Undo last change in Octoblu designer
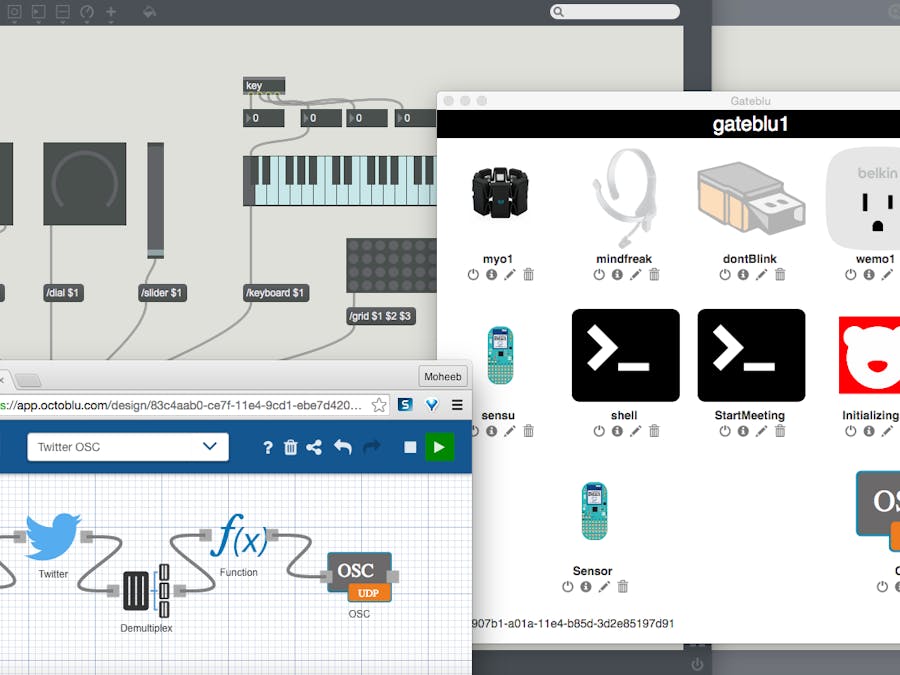The width and height of the screenshot is (900, 675). (x=343, y=447)
